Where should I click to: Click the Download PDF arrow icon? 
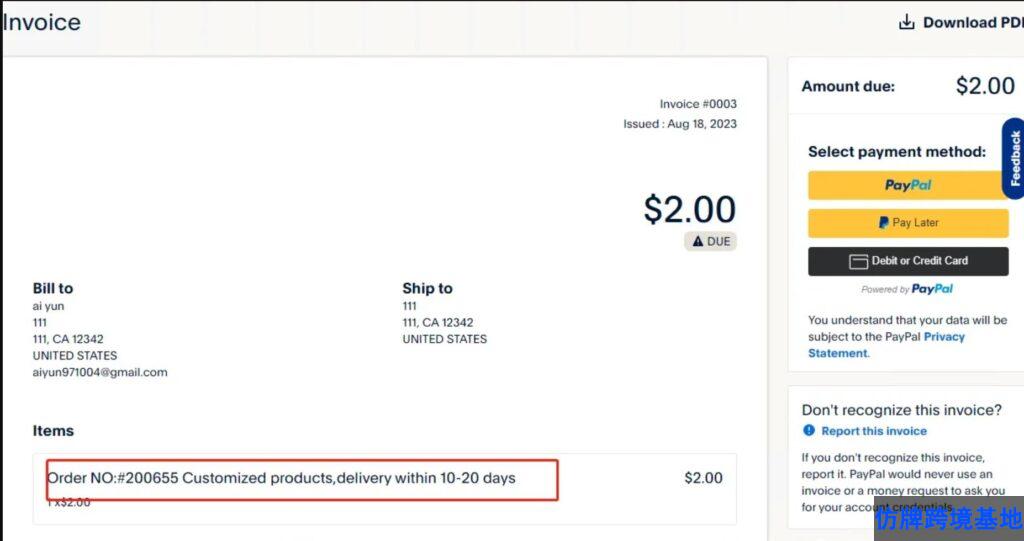click(x=907, y=22)
